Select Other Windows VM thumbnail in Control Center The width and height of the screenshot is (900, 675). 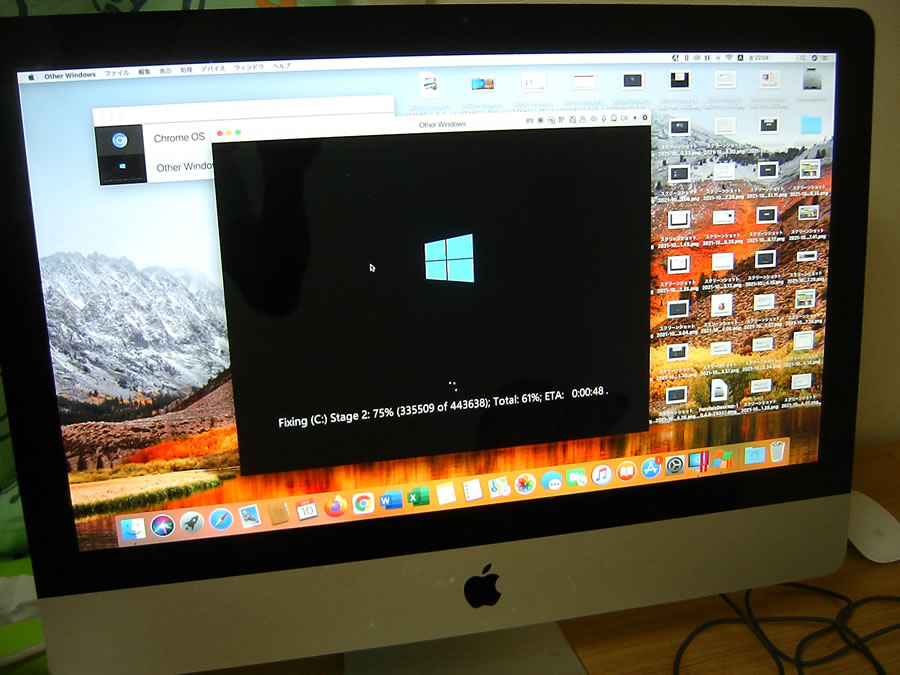pos(122,168)
